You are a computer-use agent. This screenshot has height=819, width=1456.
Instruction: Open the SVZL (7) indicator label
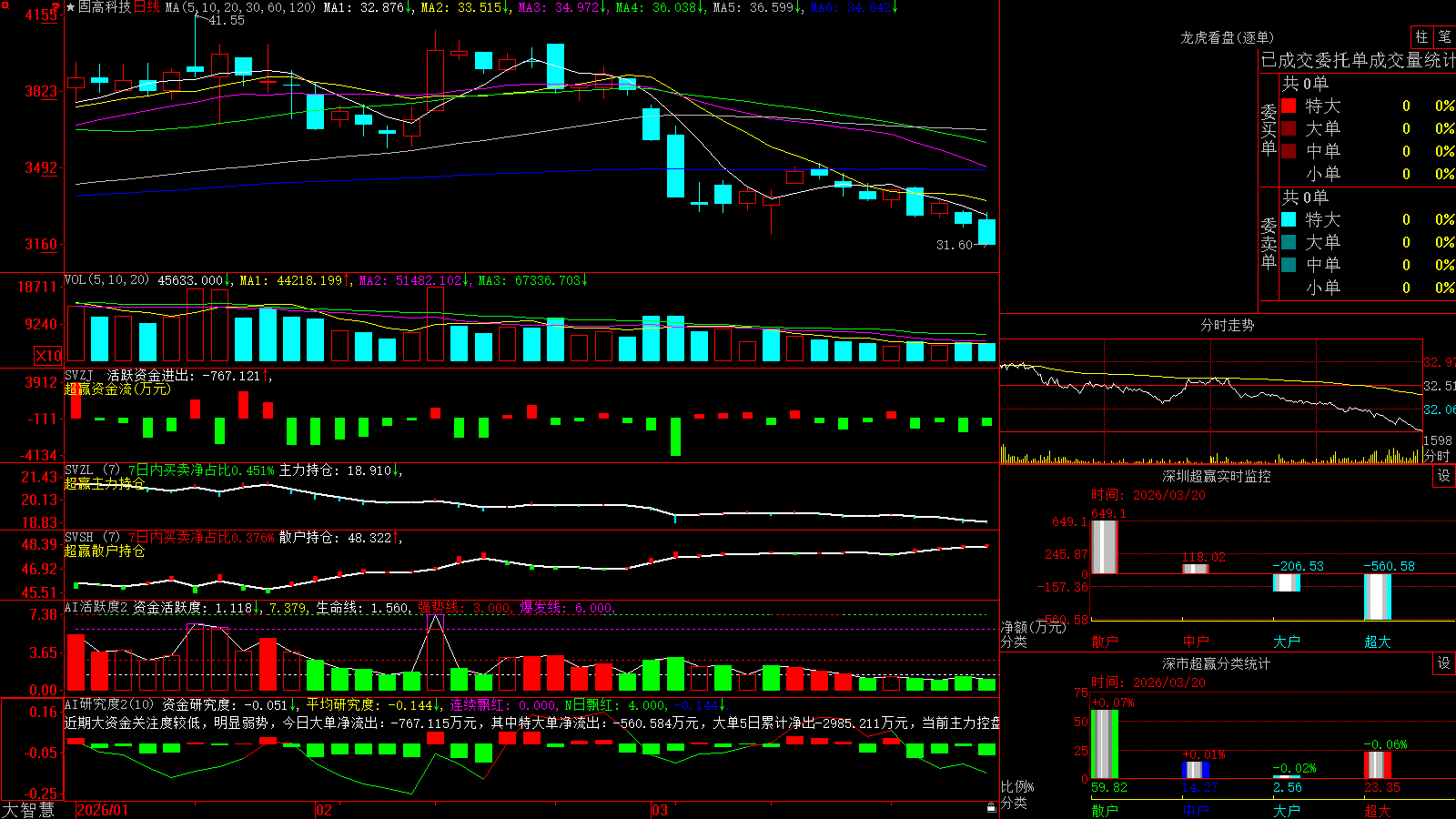(93, 470)
